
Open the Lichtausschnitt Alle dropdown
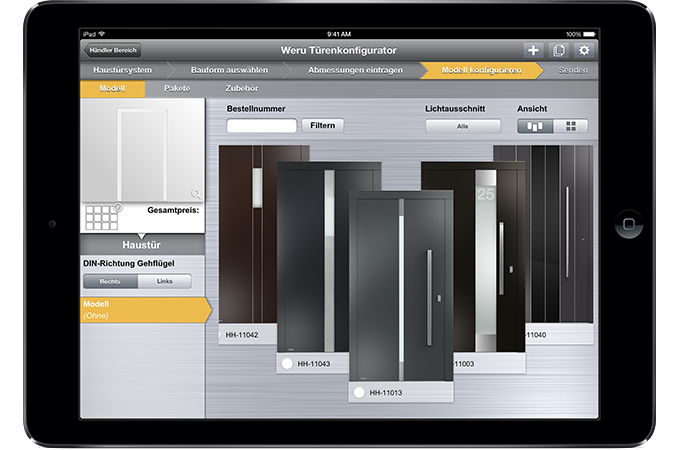463,126
